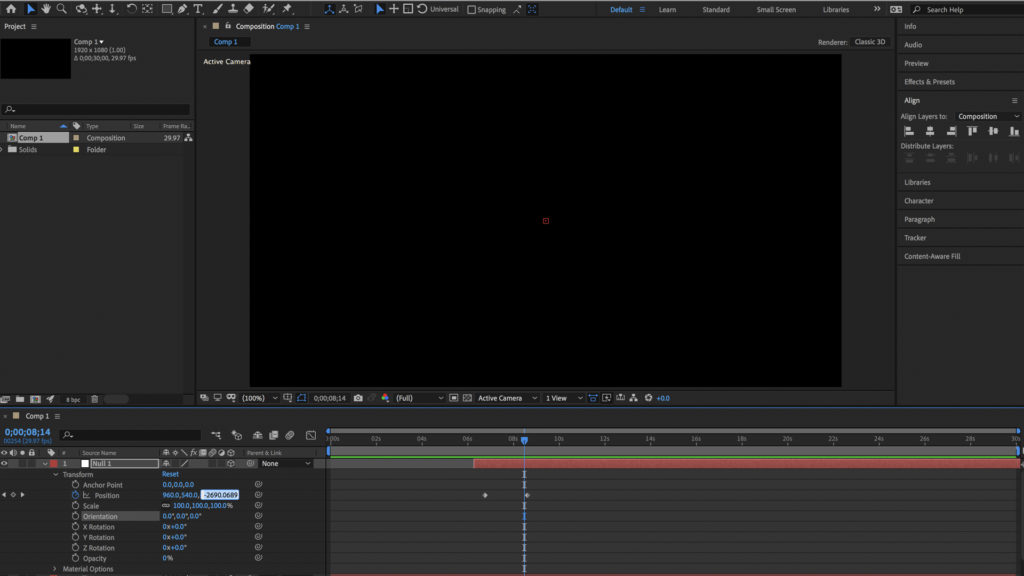Screen dimensions: 1024x576
Task: Collapse the Transform property group
Action: click(55, 474)
